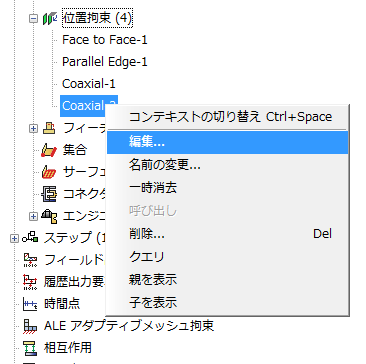The image size is (366, 364).
Task: Click the Field Output (フィールド) icon
Action: (30, 260)
